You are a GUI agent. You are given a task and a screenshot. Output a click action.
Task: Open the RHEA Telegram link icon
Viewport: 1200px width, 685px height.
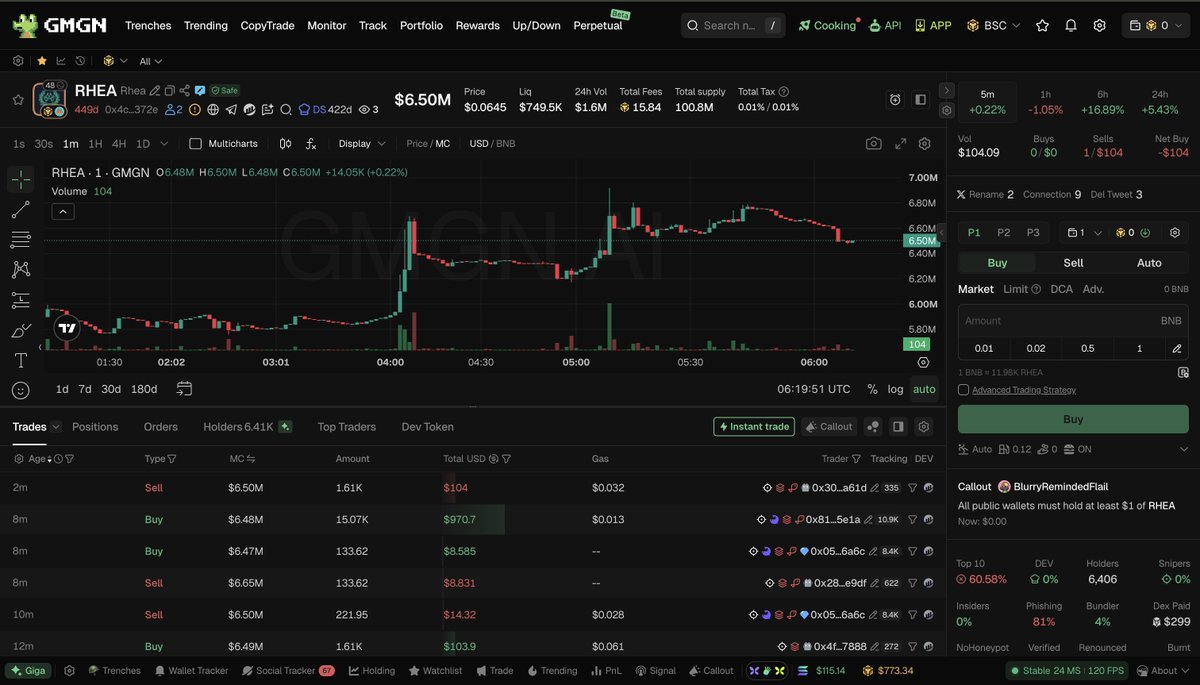coord(231,110)
